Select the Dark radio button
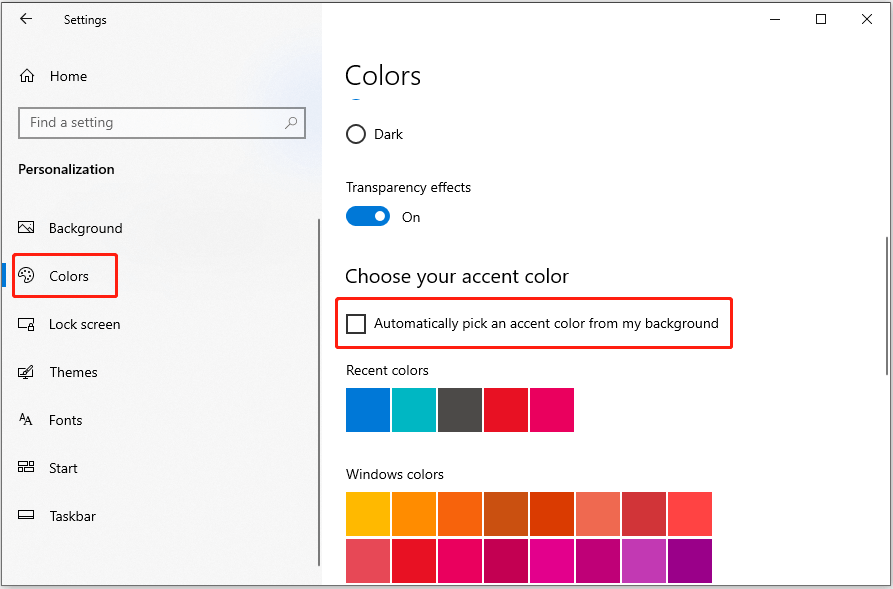 (x=356, y=134)
